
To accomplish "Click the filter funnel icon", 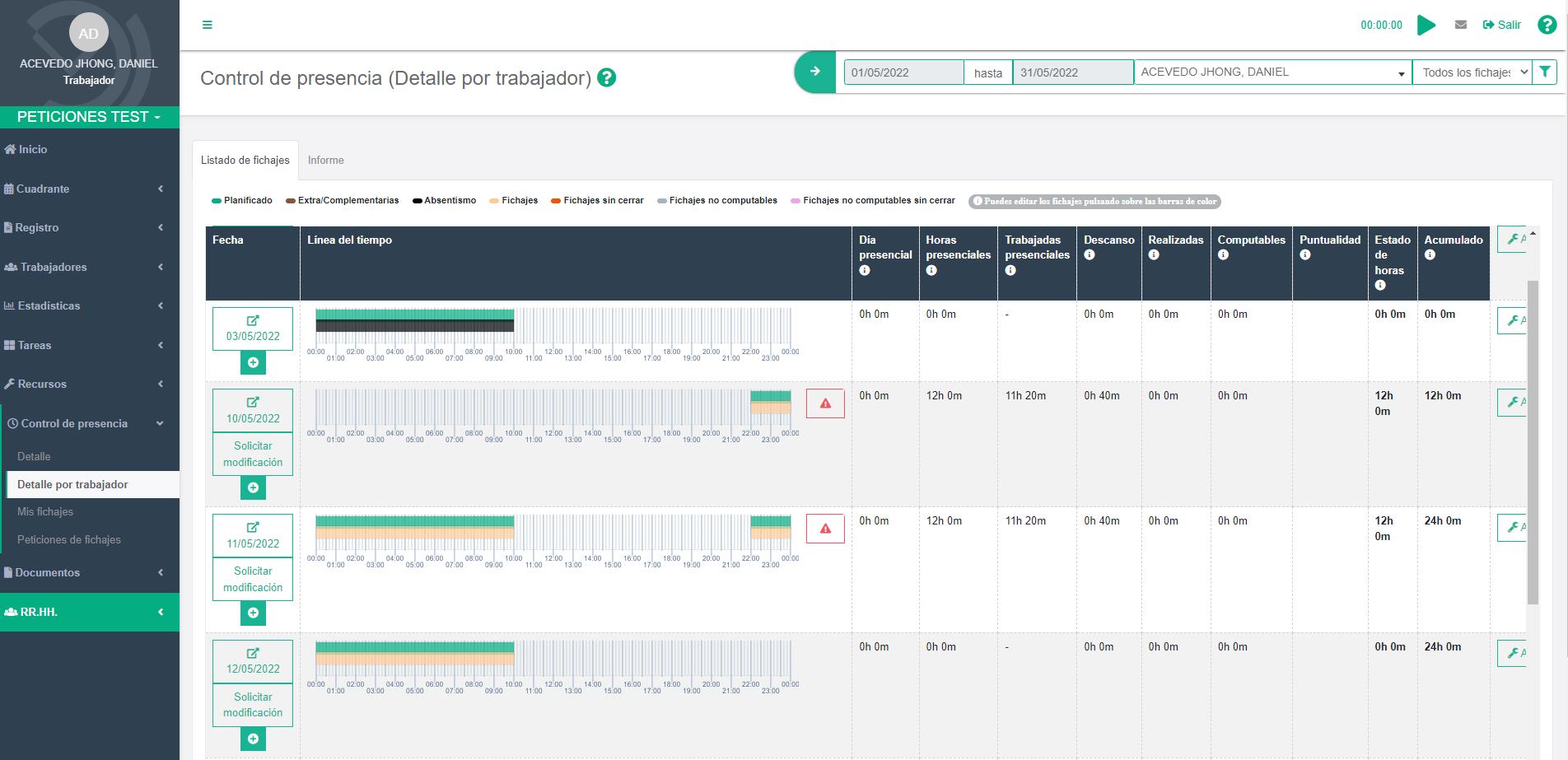I will [1545, 72].
